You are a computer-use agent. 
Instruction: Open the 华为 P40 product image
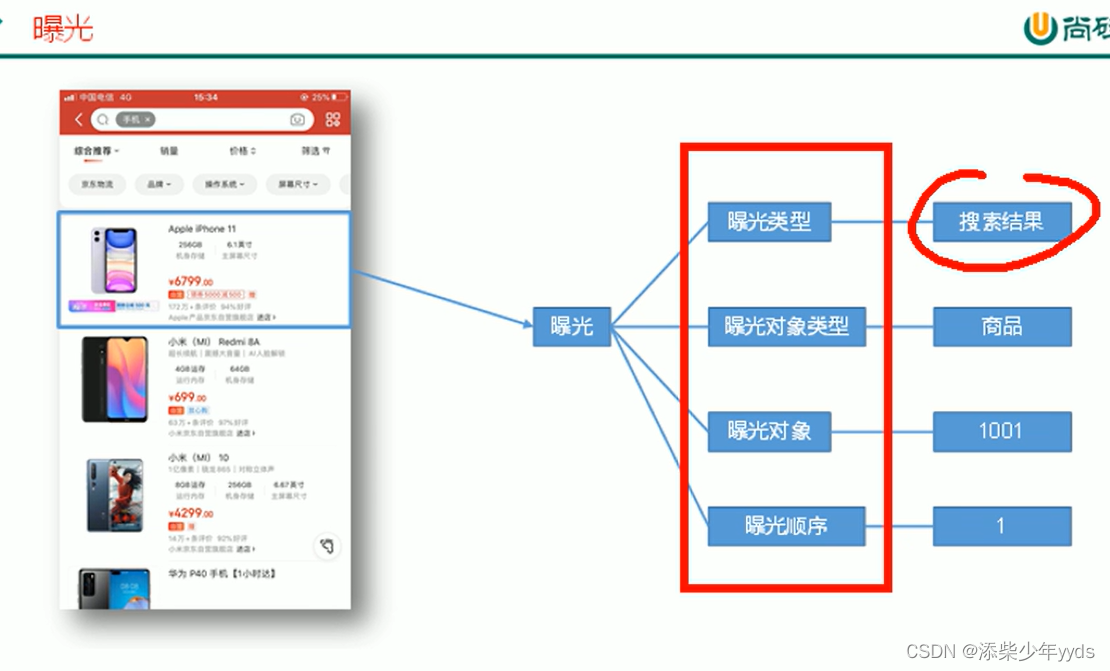[x=114, y=588]
